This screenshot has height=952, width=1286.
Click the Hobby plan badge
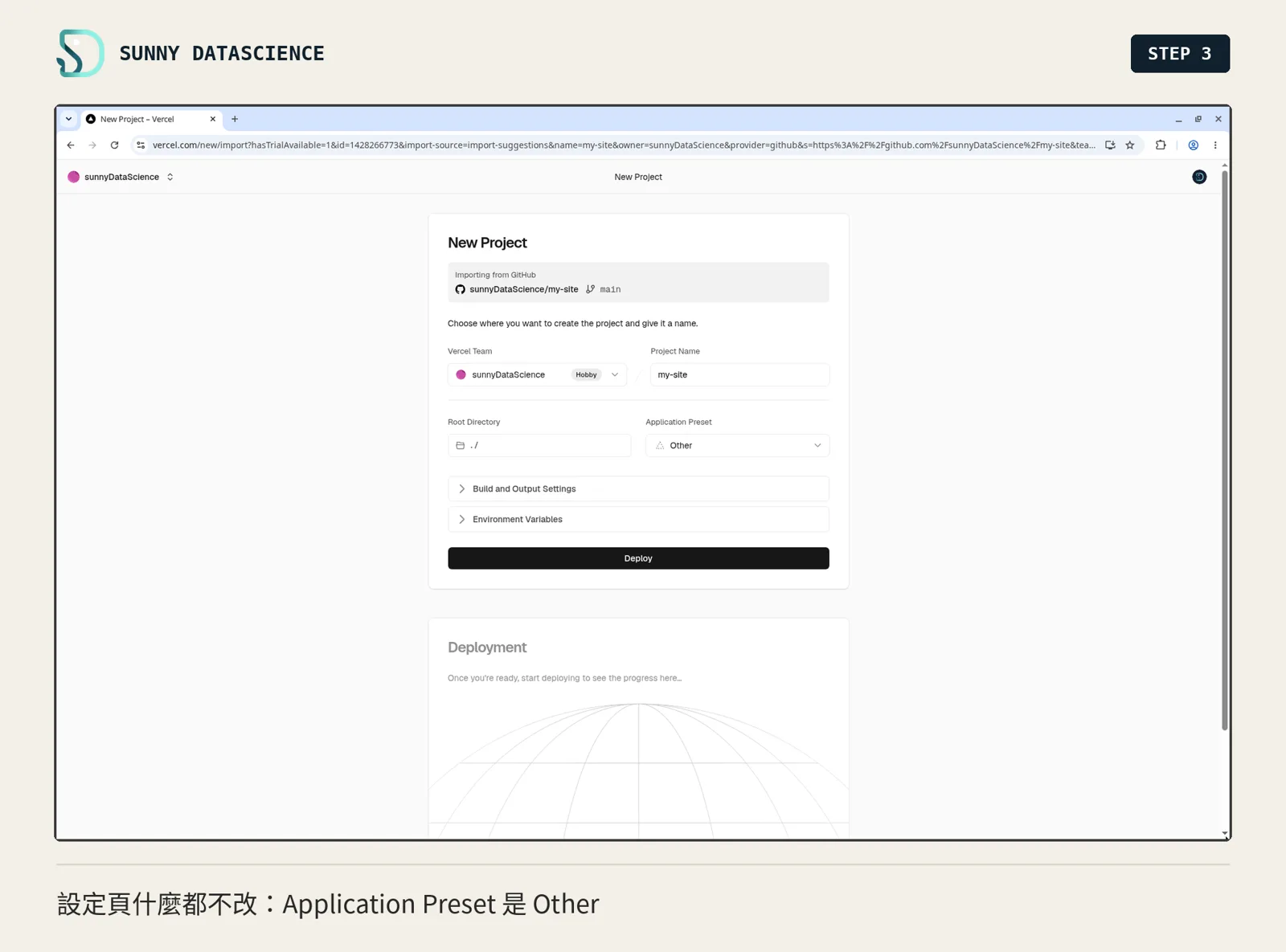point(587,374)
